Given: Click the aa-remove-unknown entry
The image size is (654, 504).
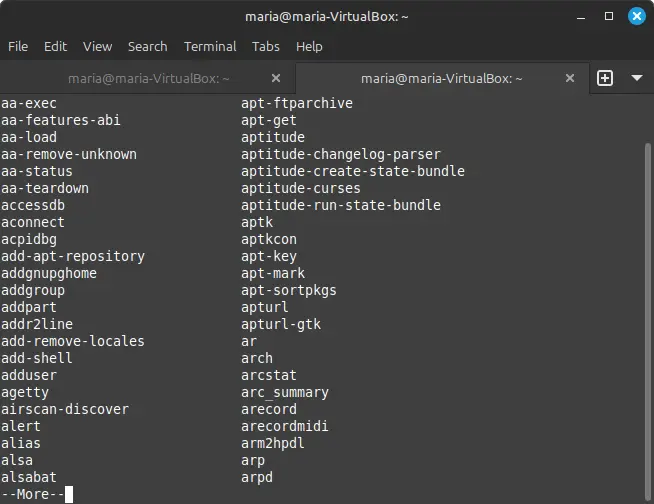Looking at the screenshot, I should point(69,154).
